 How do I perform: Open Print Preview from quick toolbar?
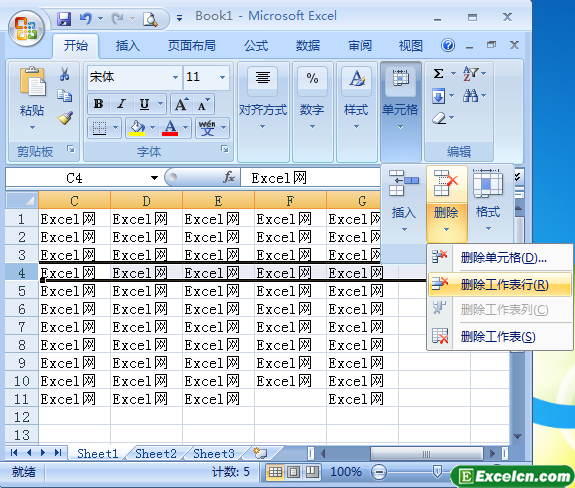[150, 19]
